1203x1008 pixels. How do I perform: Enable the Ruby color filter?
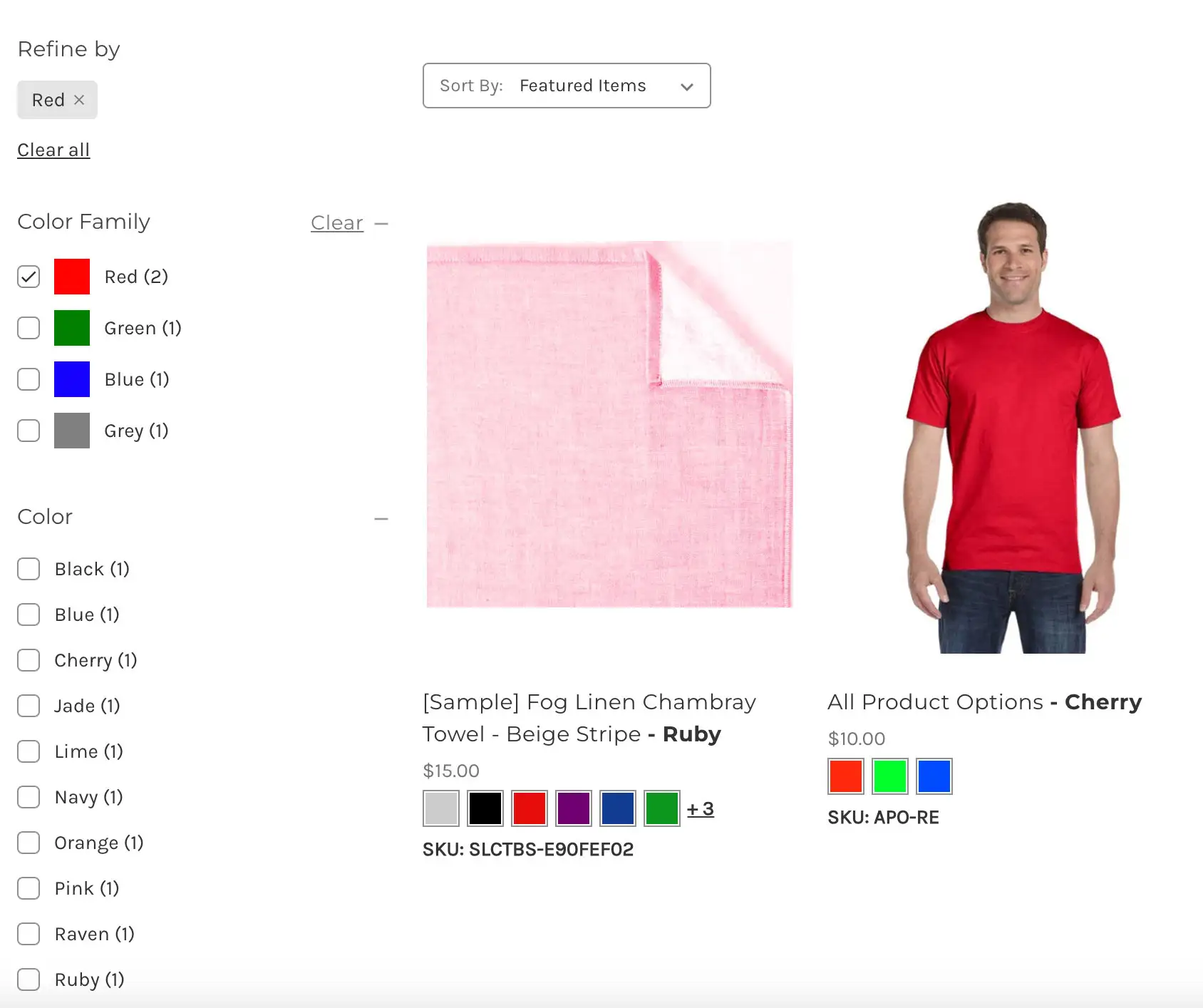pos(29,979)
